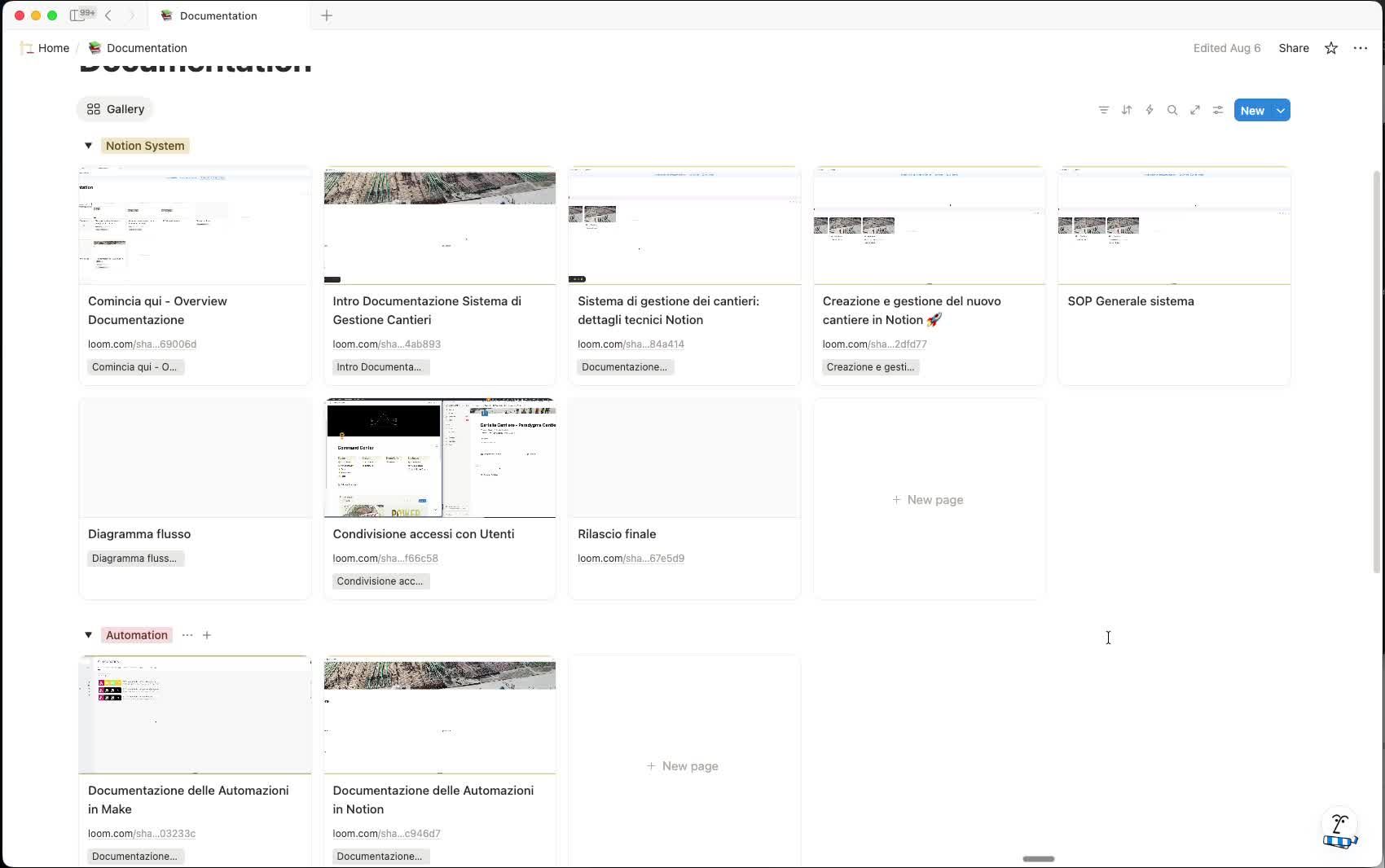Open view settings with the sliders icon
The height and width of the screenshot is (868, 1385).
pyautogui.click(x=1218, y=110)
